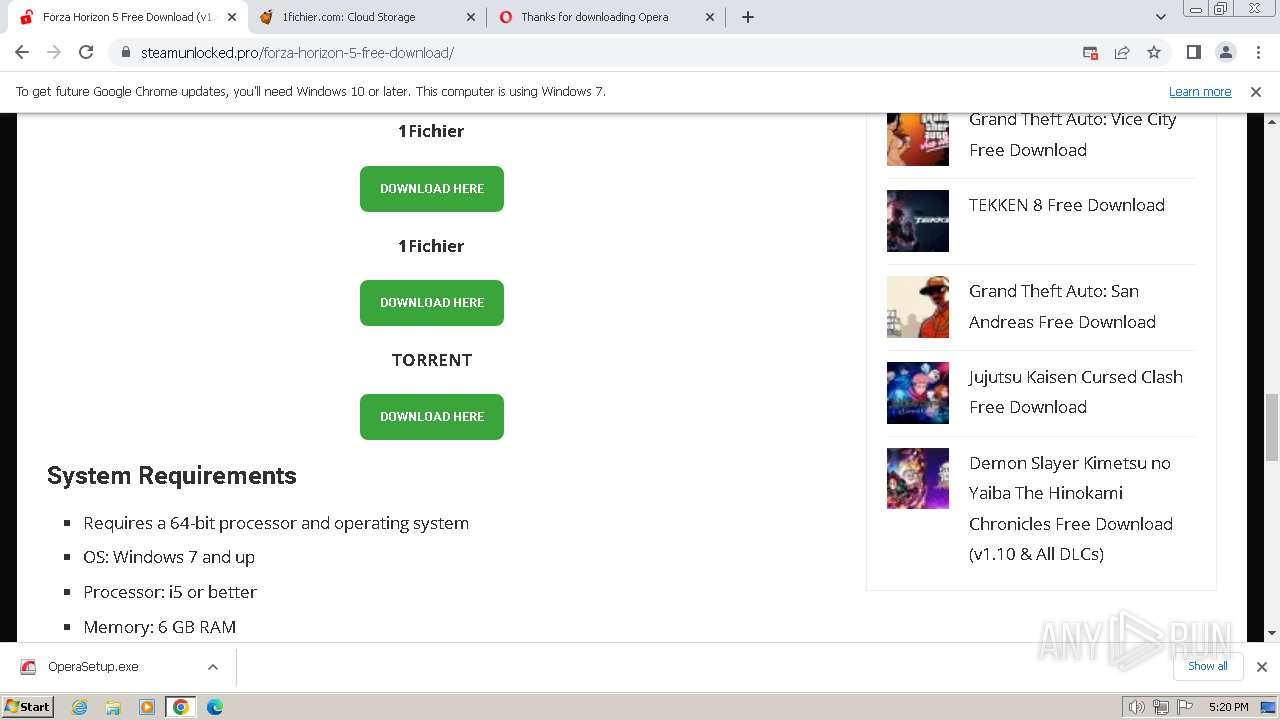The height and width of the screenshot is (720, 1280).
Task: Click the 5:20 PM system clock
Action: click(1228, 707)
